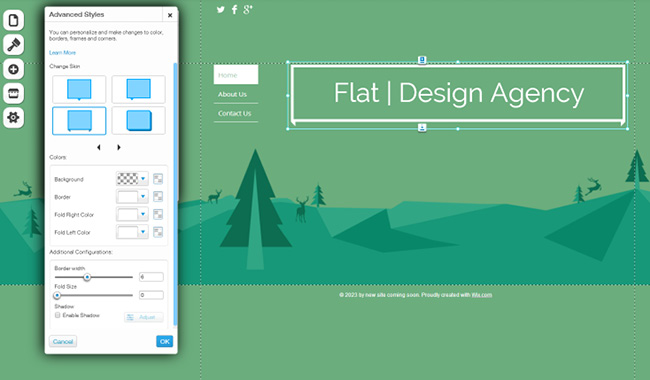650x380 pixels.
Task: Click the Home menu item
Action: (x=236, y=75)
